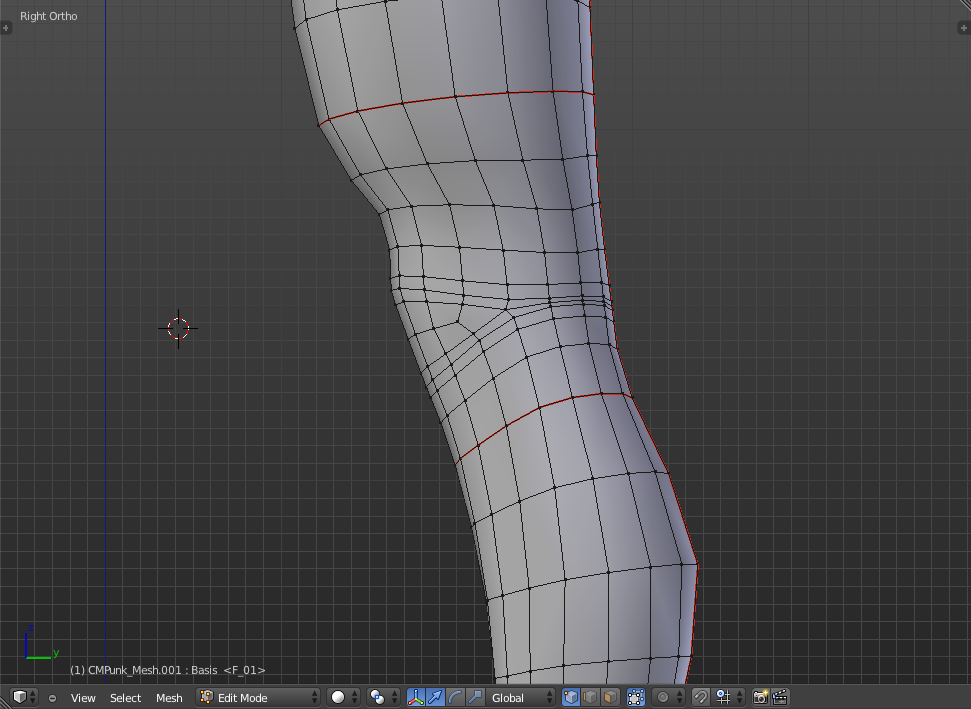Screen dimensions: 971x709
Task: Toggle the 3D manipulator widget
Action: [x=416, y=697]
